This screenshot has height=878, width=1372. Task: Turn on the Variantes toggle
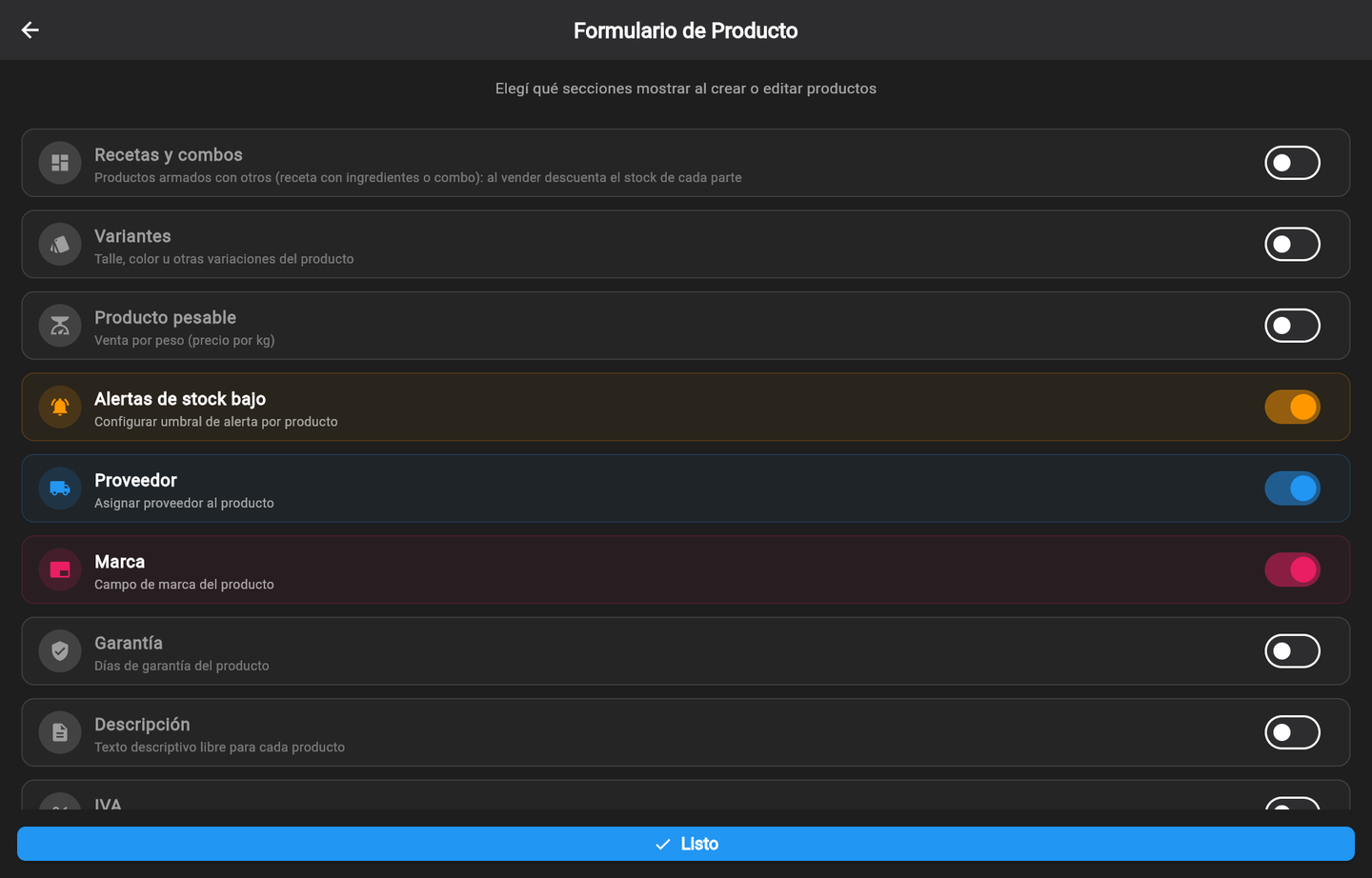[x=1292, y=245]
